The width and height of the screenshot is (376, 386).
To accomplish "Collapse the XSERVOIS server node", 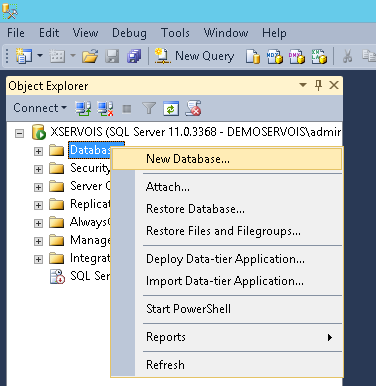I will [x=20, y=134].
